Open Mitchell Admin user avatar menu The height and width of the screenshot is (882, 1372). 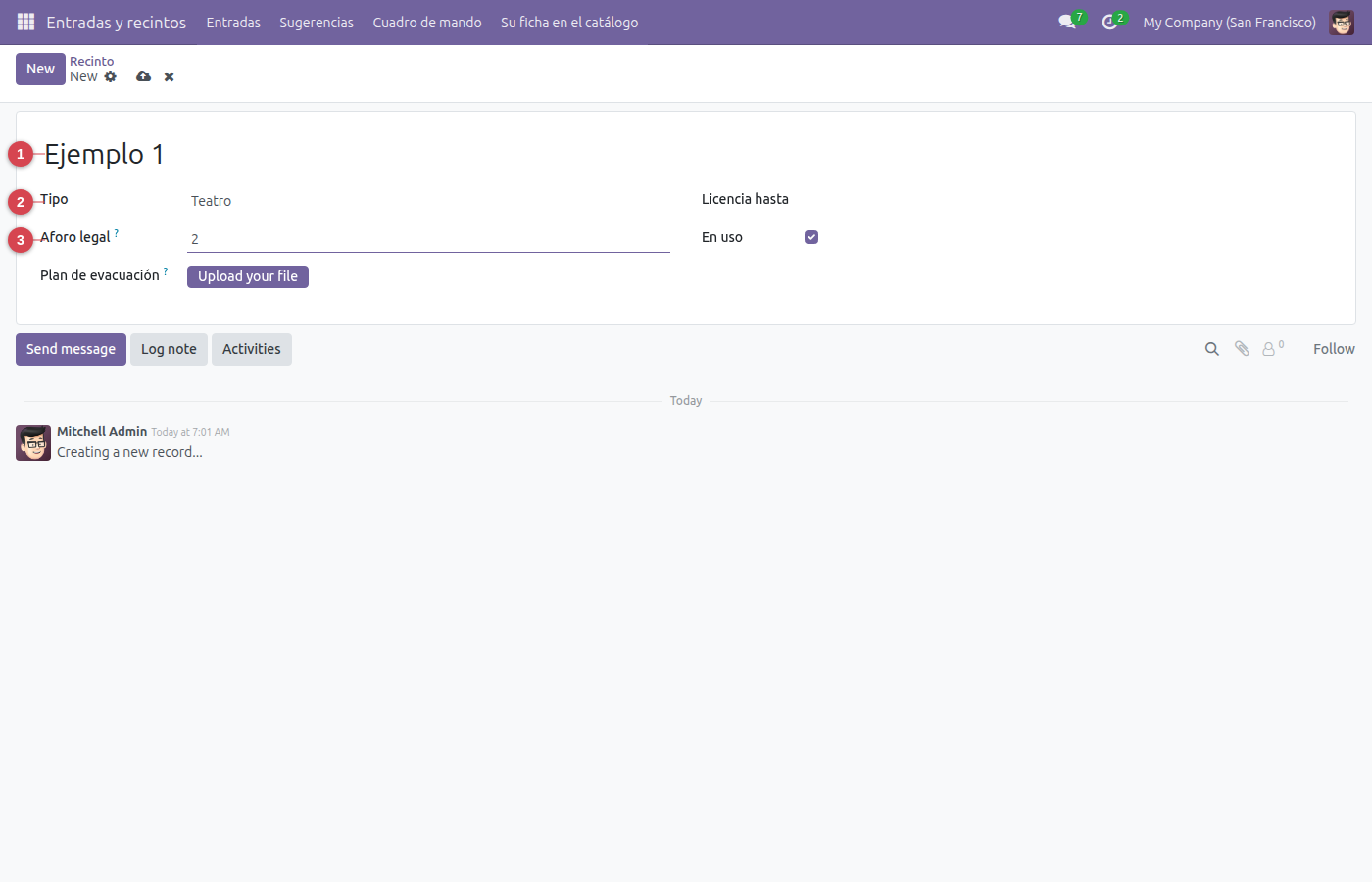point(1342,22)
